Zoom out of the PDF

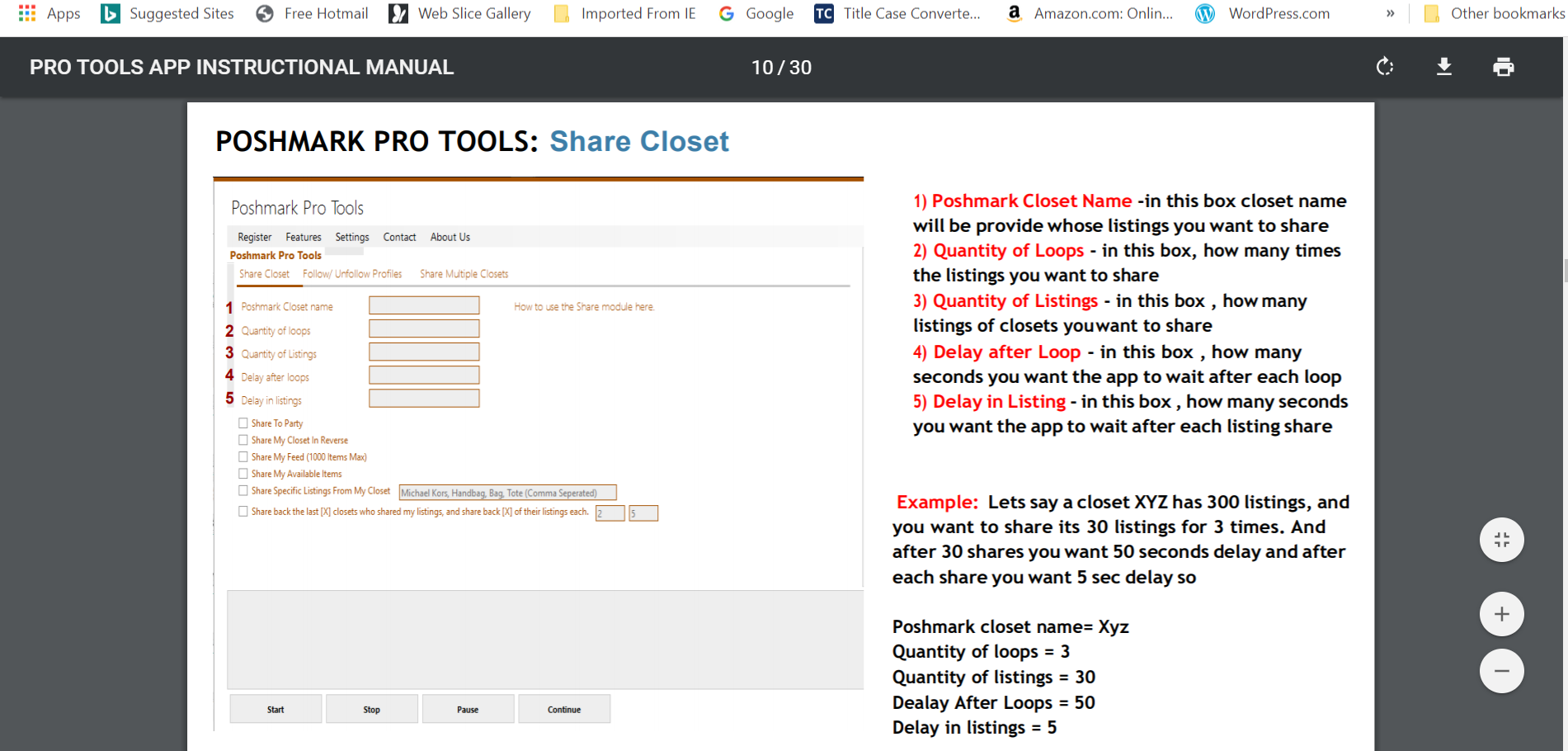(x=1502, y=671)
